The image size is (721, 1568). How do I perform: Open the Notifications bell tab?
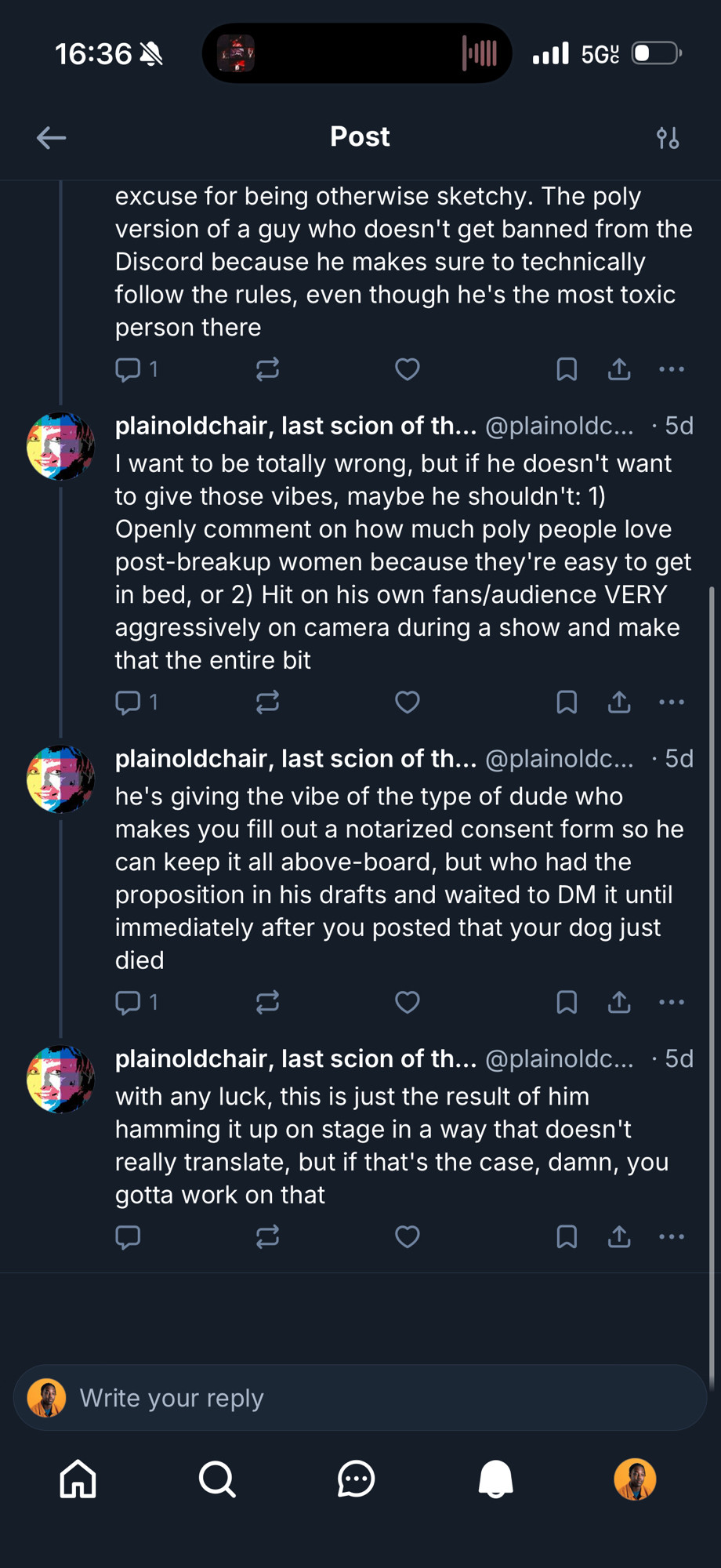pyautogui.click(x=495, y=1479)
